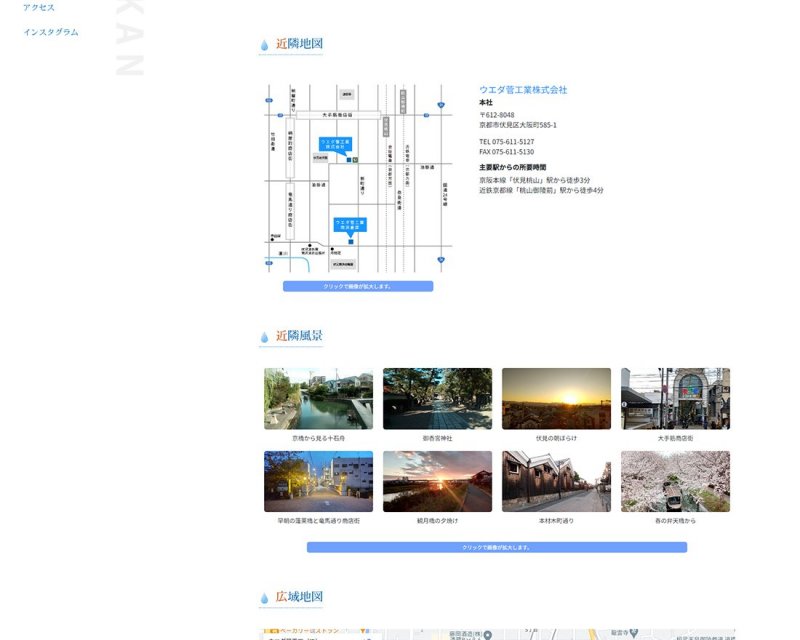Click the enlarge bar below scenery photos

pos(496,547)
